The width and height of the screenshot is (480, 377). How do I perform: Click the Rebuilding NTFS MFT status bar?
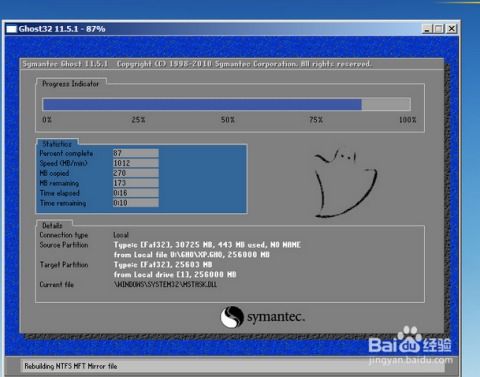click(x=232, y=366)
